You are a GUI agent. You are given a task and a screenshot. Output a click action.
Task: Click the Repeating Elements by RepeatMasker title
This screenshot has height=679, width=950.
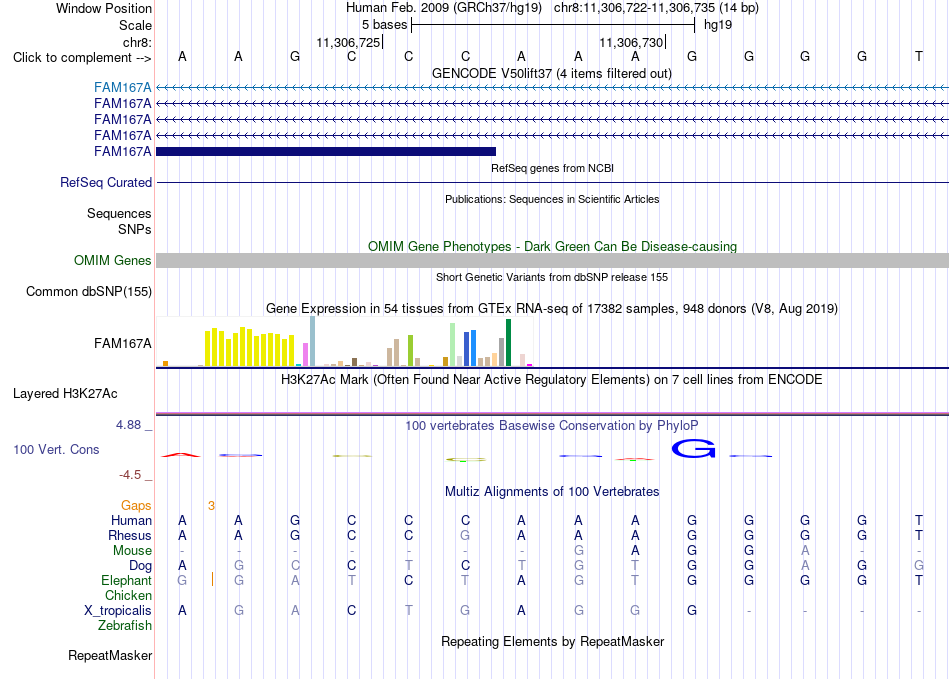click(552, 641)
